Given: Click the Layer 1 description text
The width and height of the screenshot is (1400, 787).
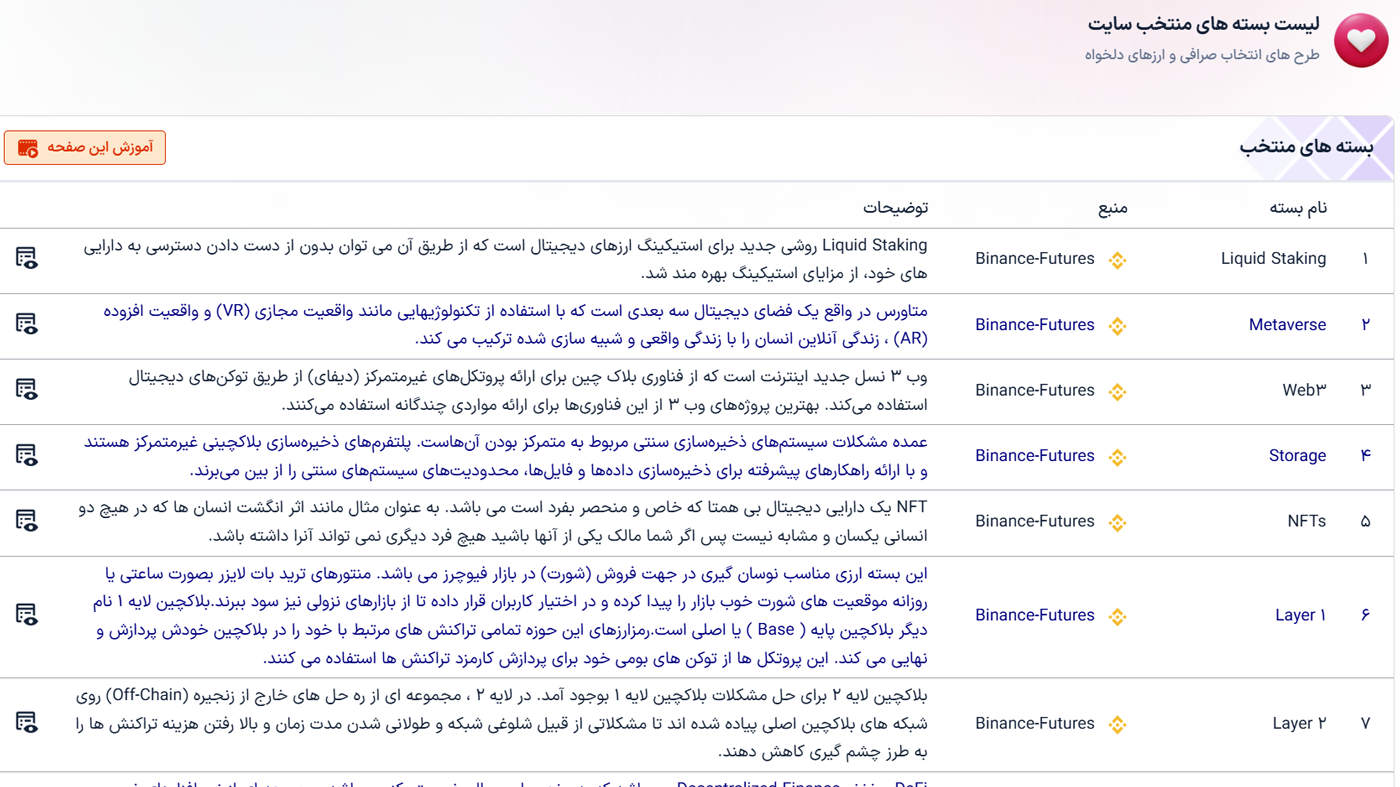Looking at the screenshot, I should tap(510, 616).
